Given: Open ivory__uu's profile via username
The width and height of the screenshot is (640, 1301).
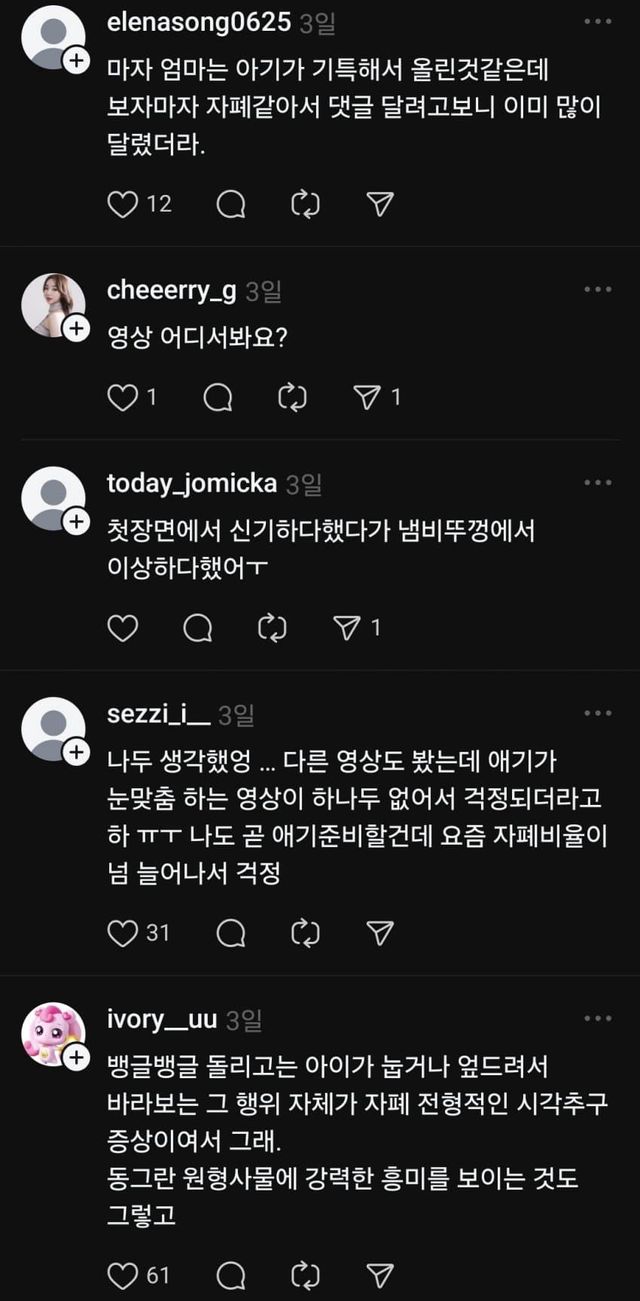Looking at the screenshot, I should pos(162,1019).
